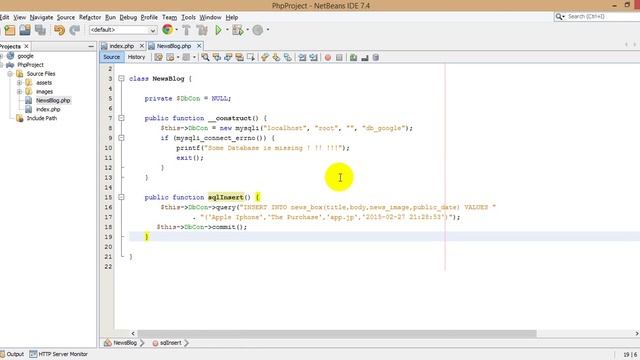Open the Profile Project dropdown arrow
640x360 pixels.
pyautogui.click(x=268, y=30)
